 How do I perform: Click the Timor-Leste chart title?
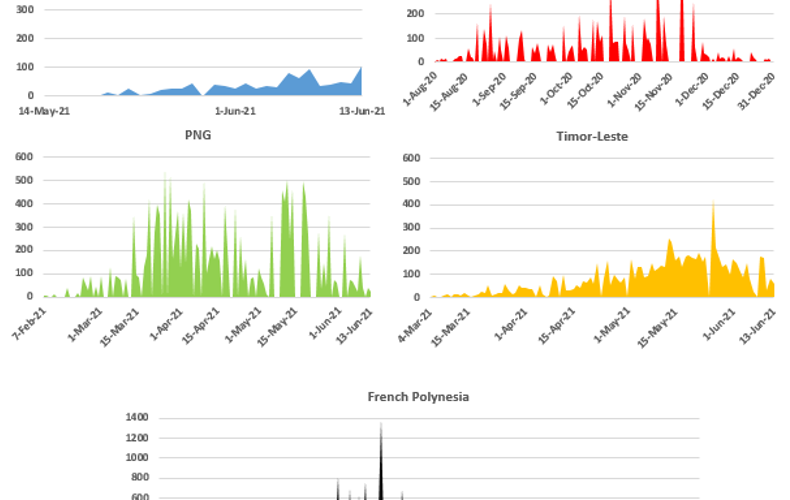coord(592,137)
